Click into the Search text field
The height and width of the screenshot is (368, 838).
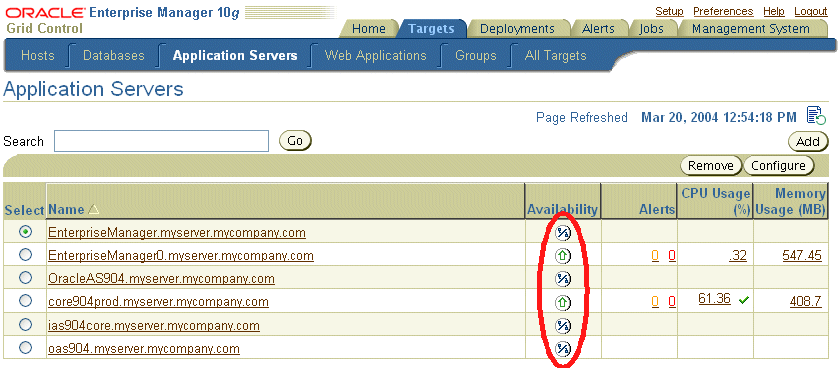pos(161,141)
